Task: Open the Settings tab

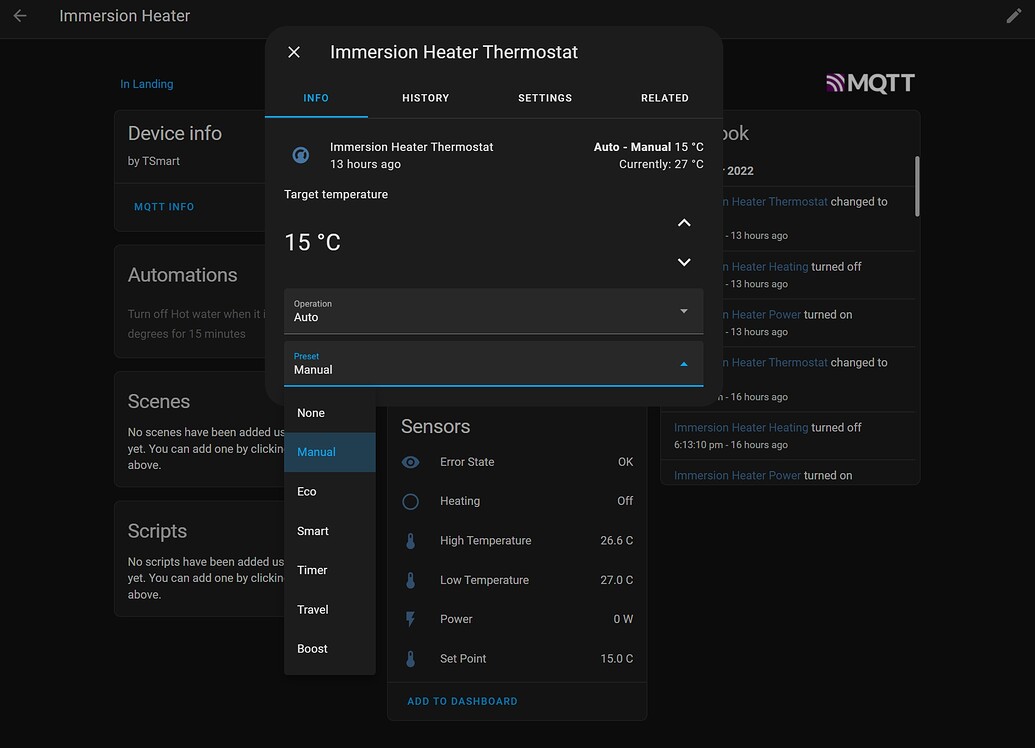Action: [x=545, y=98]
